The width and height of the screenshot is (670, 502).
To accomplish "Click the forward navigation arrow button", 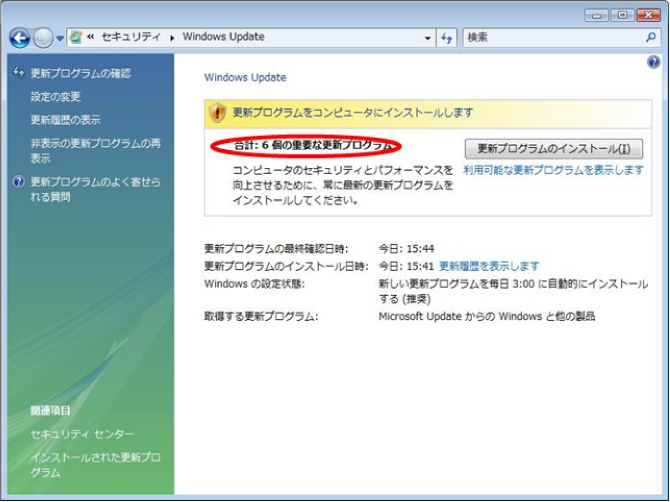I will pyautogui.click(x=43, y=38).
